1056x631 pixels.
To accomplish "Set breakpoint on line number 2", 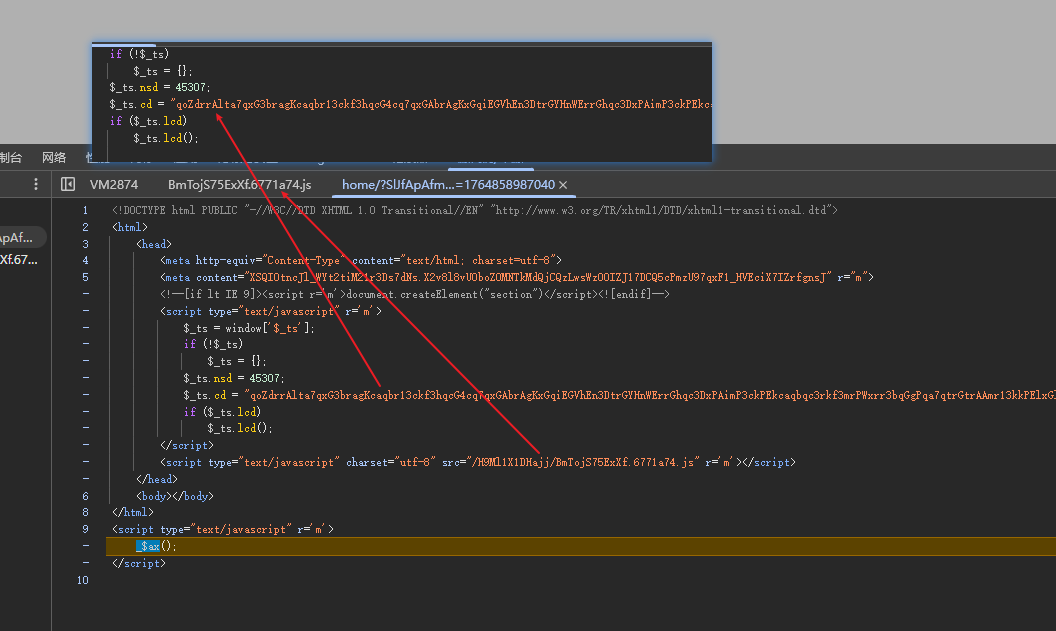I will point(85,227).
